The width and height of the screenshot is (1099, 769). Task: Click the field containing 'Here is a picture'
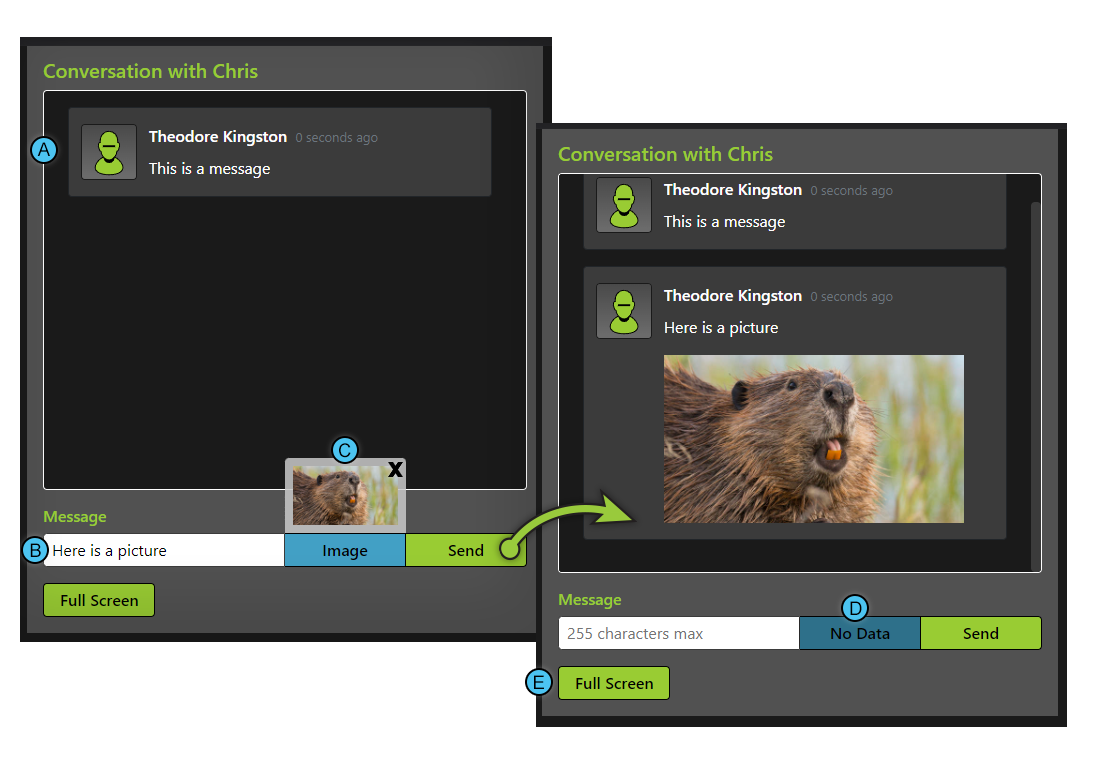pos(164,550)
